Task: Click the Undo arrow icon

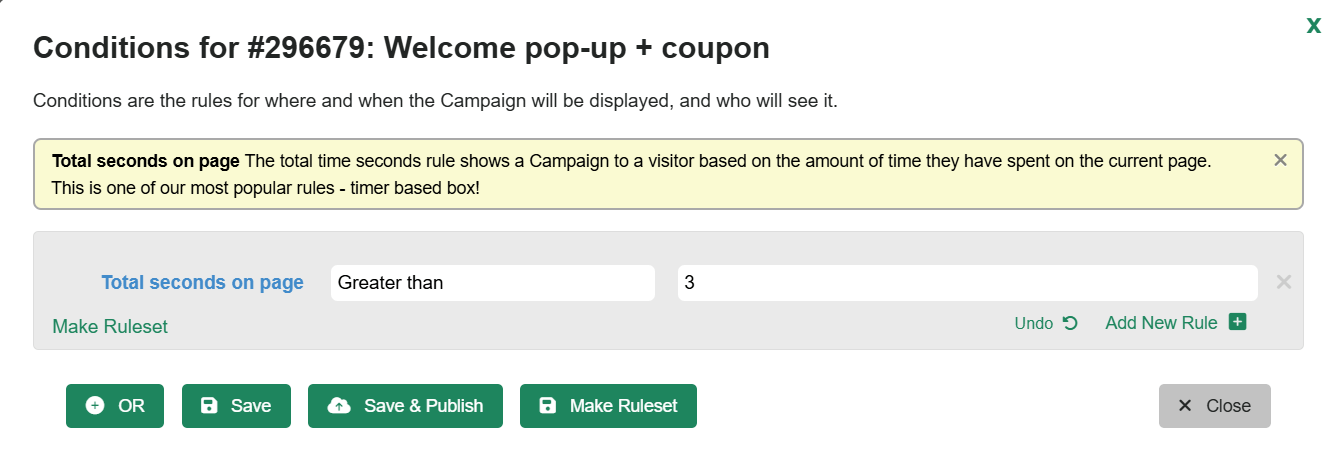Action: point(1070,323)
